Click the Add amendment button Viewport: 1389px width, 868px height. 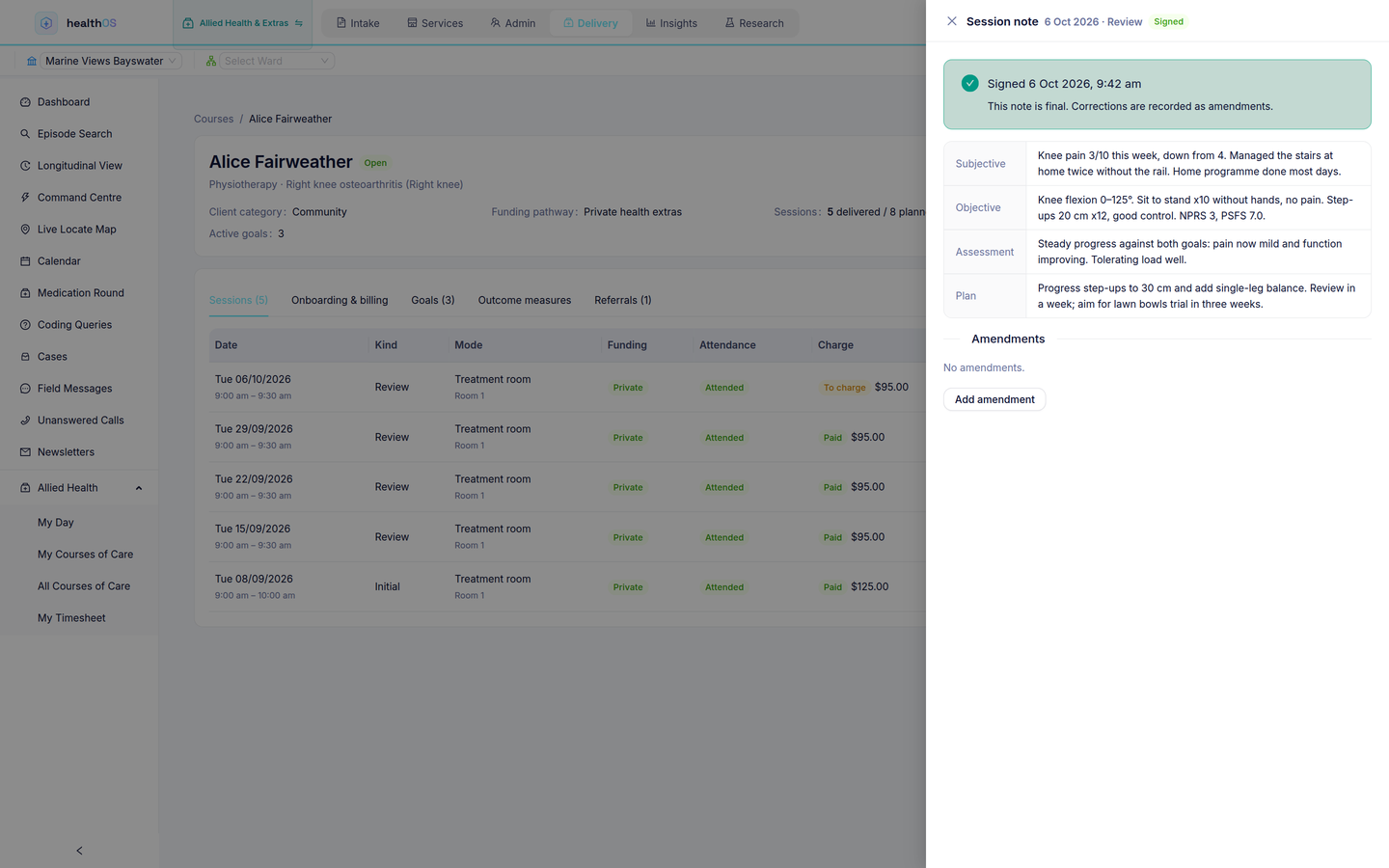click(994, 399)
